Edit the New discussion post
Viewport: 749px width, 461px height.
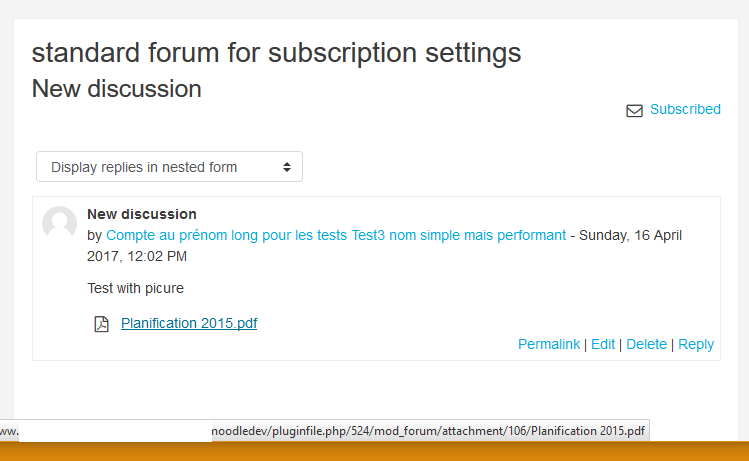pyautogui.click(x=603, y=344)
